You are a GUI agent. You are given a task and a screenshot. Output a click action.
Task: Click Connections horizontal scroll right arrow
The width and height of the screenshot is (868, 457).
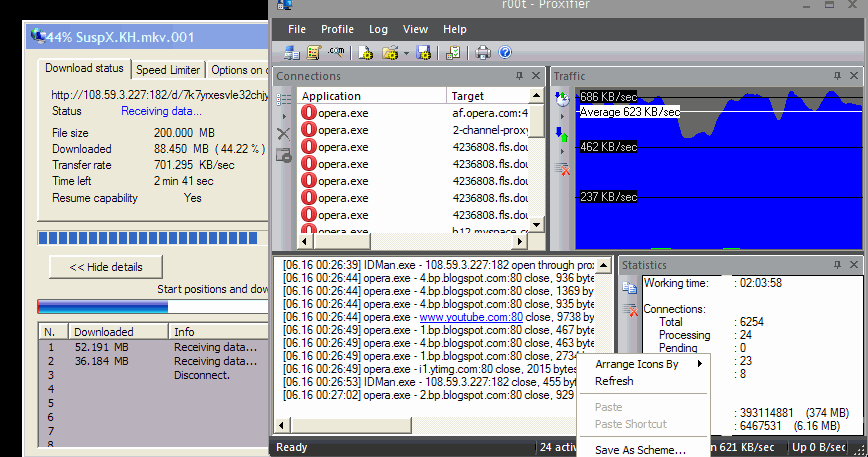[519, 241]
